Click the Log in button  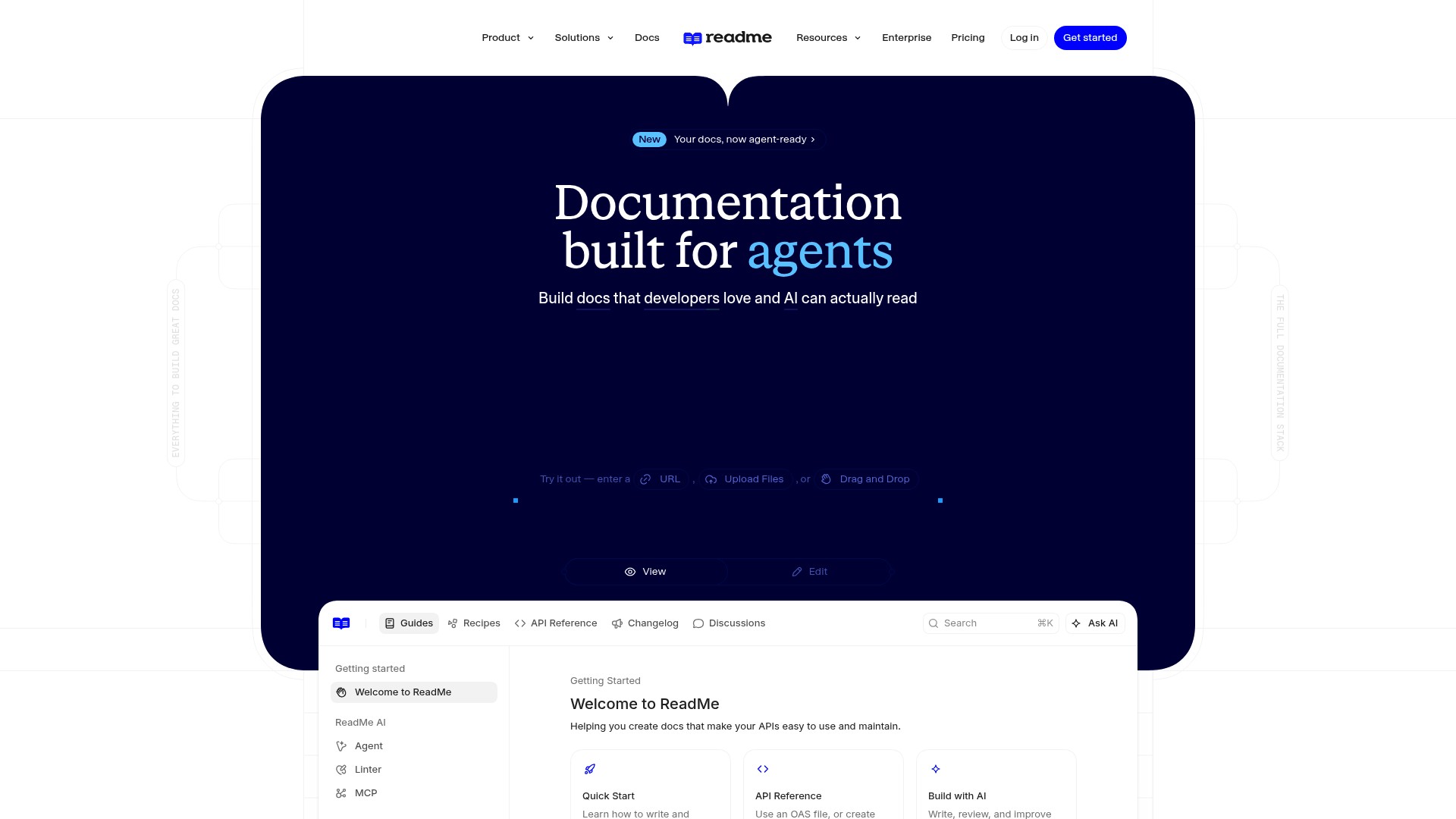click(x=1024, y=38)
